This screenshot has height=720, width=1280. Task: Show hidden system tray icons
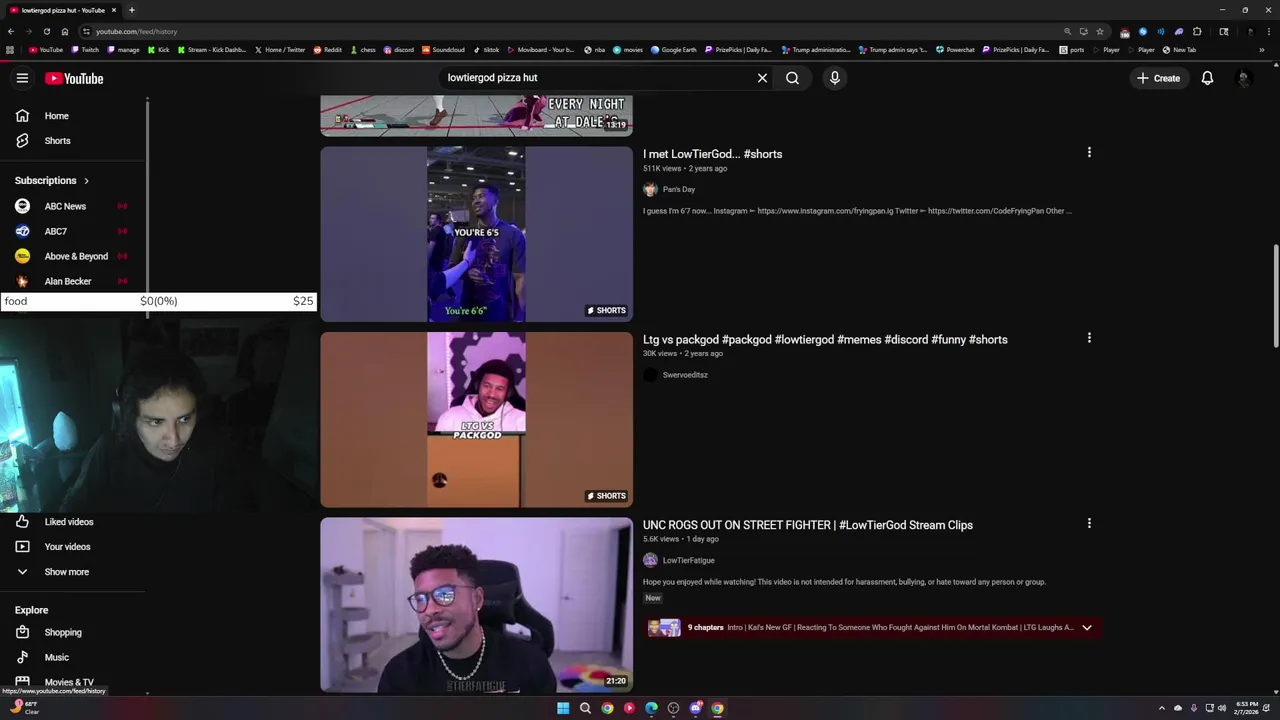click(x=1161, y=708)
